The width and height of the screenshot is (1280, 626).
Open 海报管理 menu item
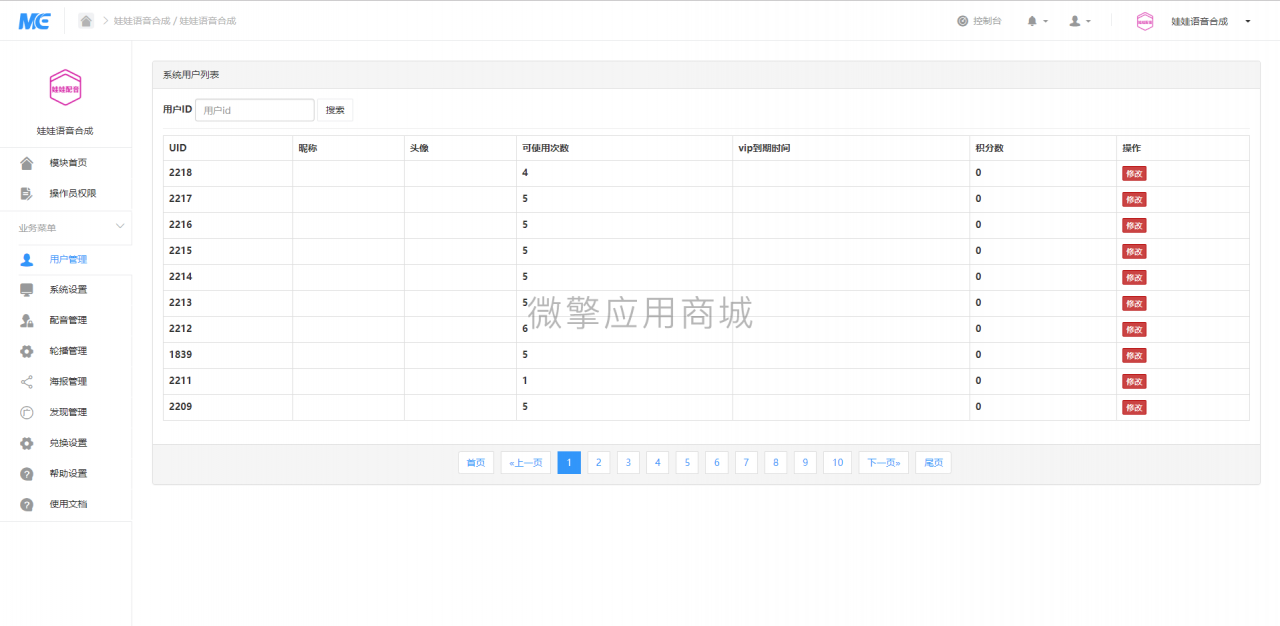coord(66,381)
